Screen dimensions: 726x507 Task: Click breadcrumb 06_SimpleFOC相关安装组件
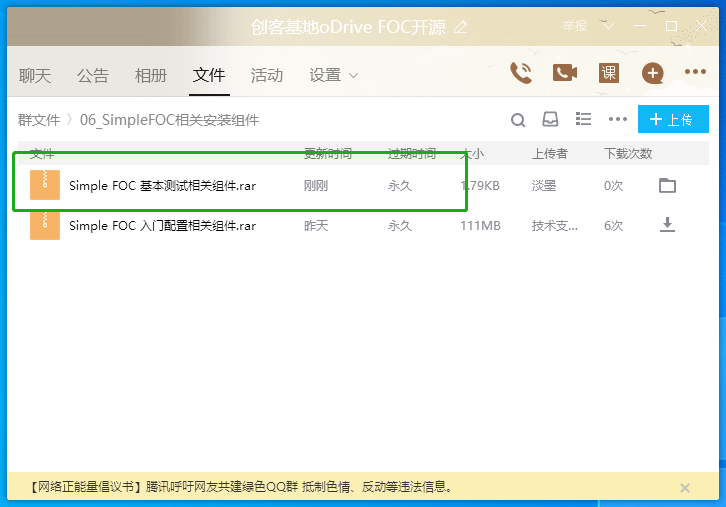pyautogui.click(x=169, y=120)
